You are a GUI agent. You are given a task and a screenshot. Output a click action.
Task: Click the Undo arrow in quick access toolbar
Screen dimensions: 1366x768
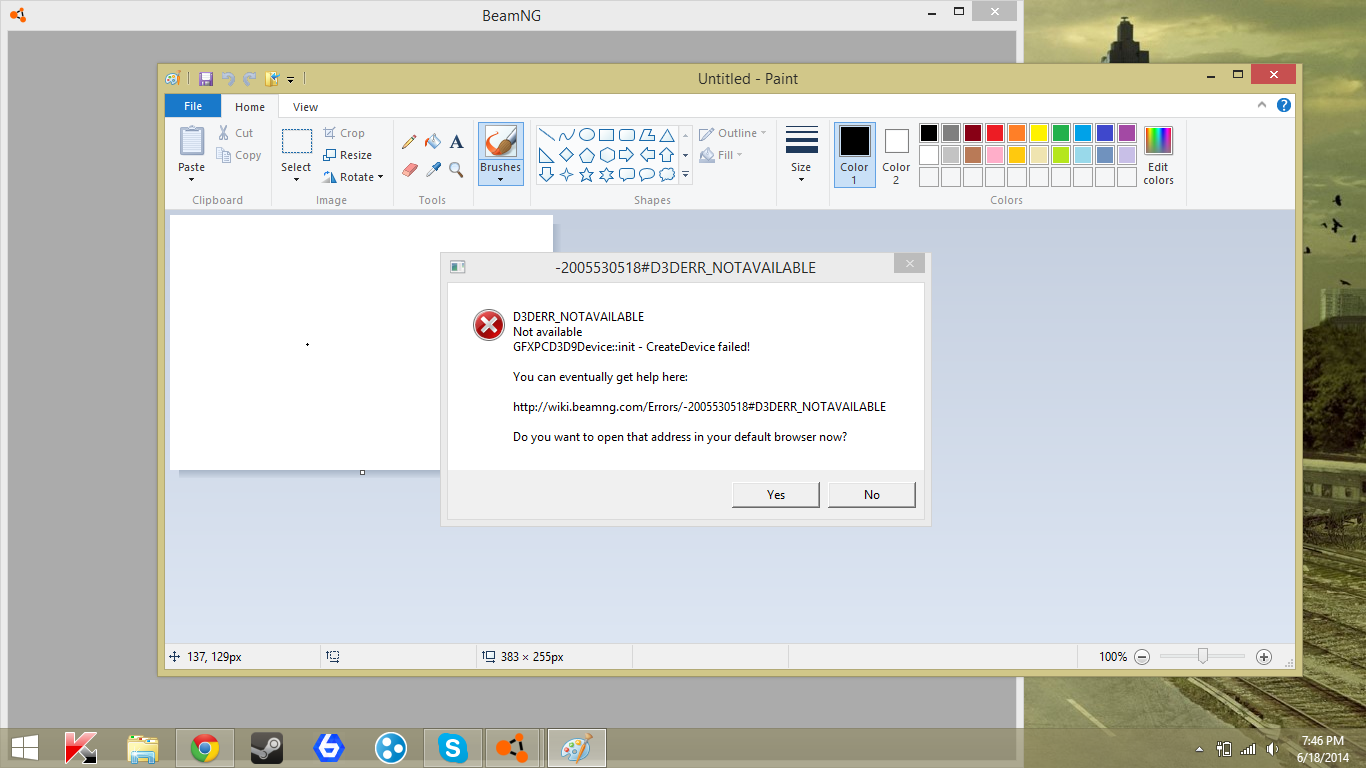pyautogui.click(x=228, y=79)
